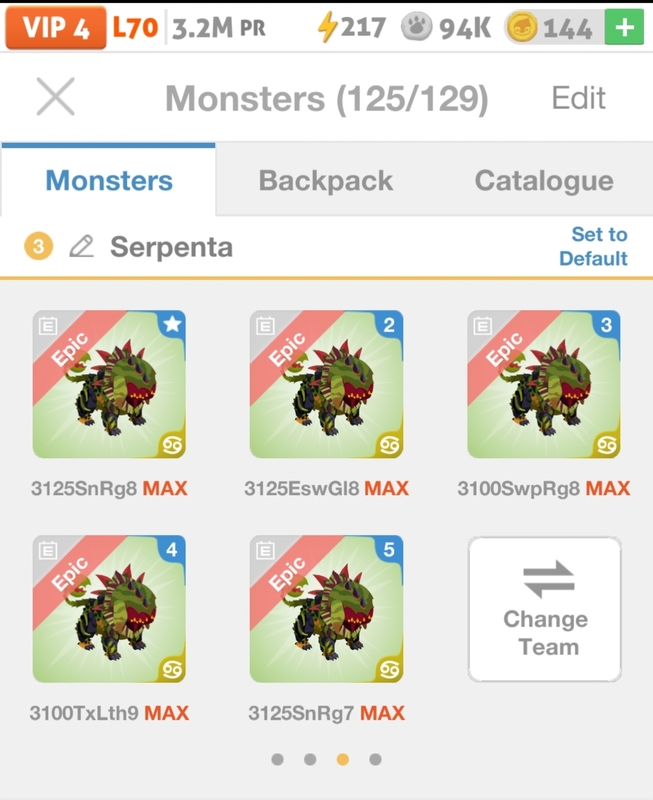653x800 pixels.
Task: Open the VIP 4 badge
Action: click(56, 28)
